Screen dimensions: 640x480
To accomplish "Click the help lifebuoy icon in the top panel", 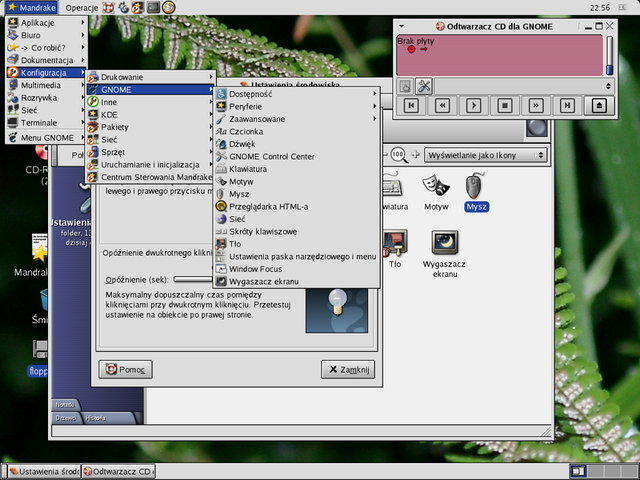I will point(108,7).
